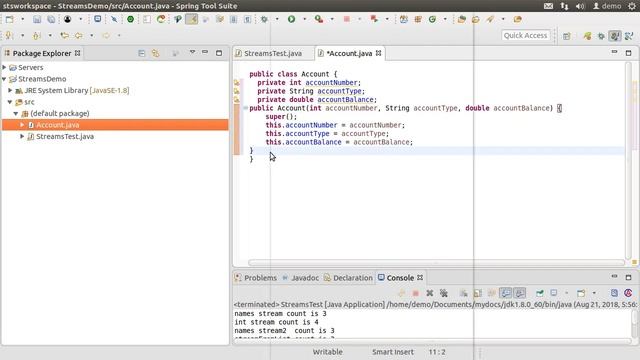The width and height of the screenshot is (640, 360).
Task: Toggle Scroll Lock in Console toolbar
Action: tap(478, 293)
